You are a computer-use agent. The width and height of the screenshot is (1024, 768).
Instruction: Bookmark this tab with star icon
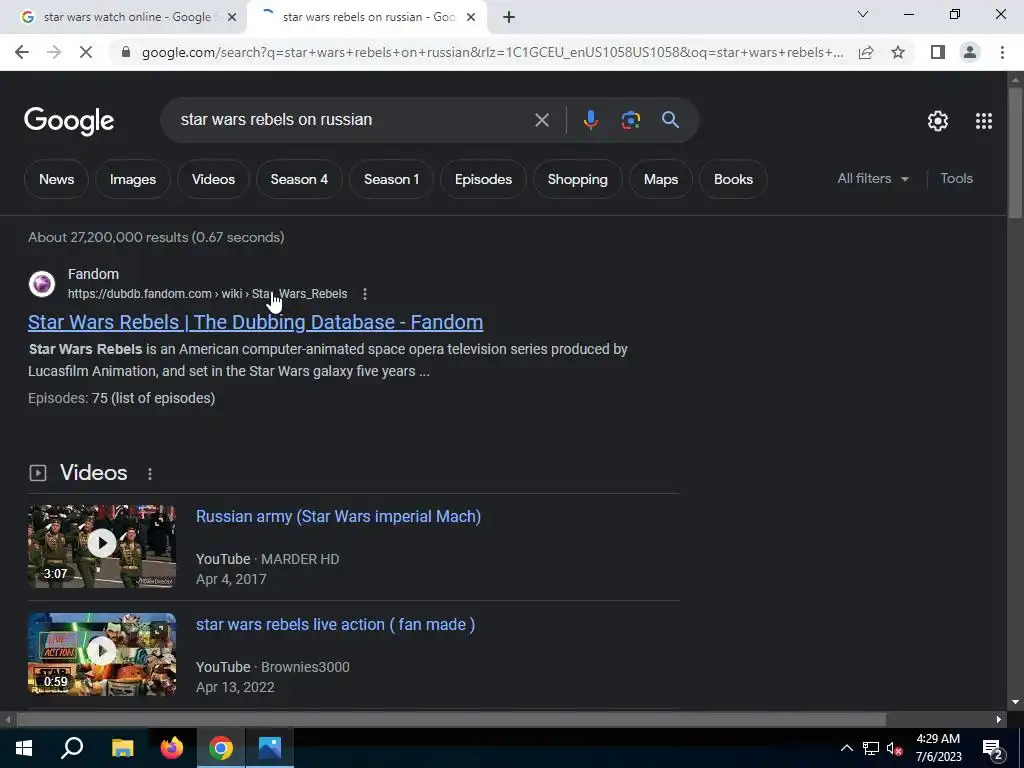click(898, 52)
